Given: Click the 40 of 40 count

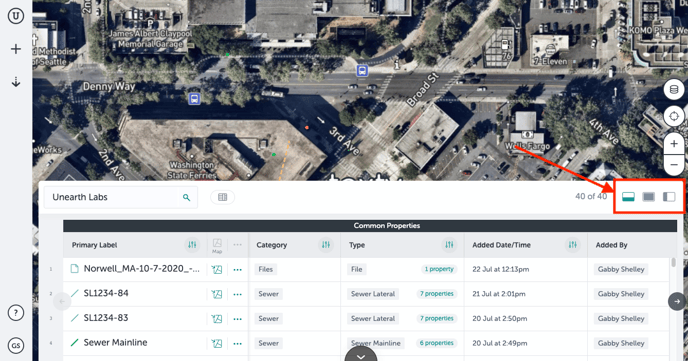Looking at the screenshot, I should pyautogui.click(x=591, y=197).
